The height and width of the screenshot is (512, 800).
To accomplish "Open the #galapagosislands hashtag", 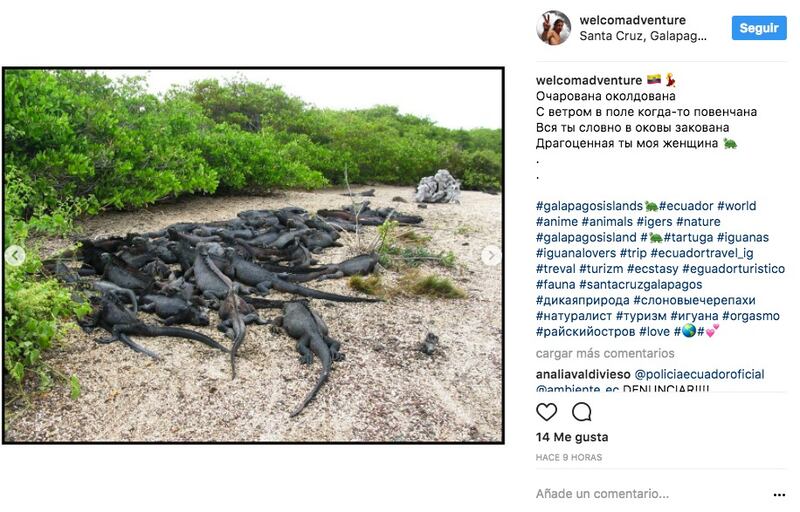I will (x=589, y=206).
